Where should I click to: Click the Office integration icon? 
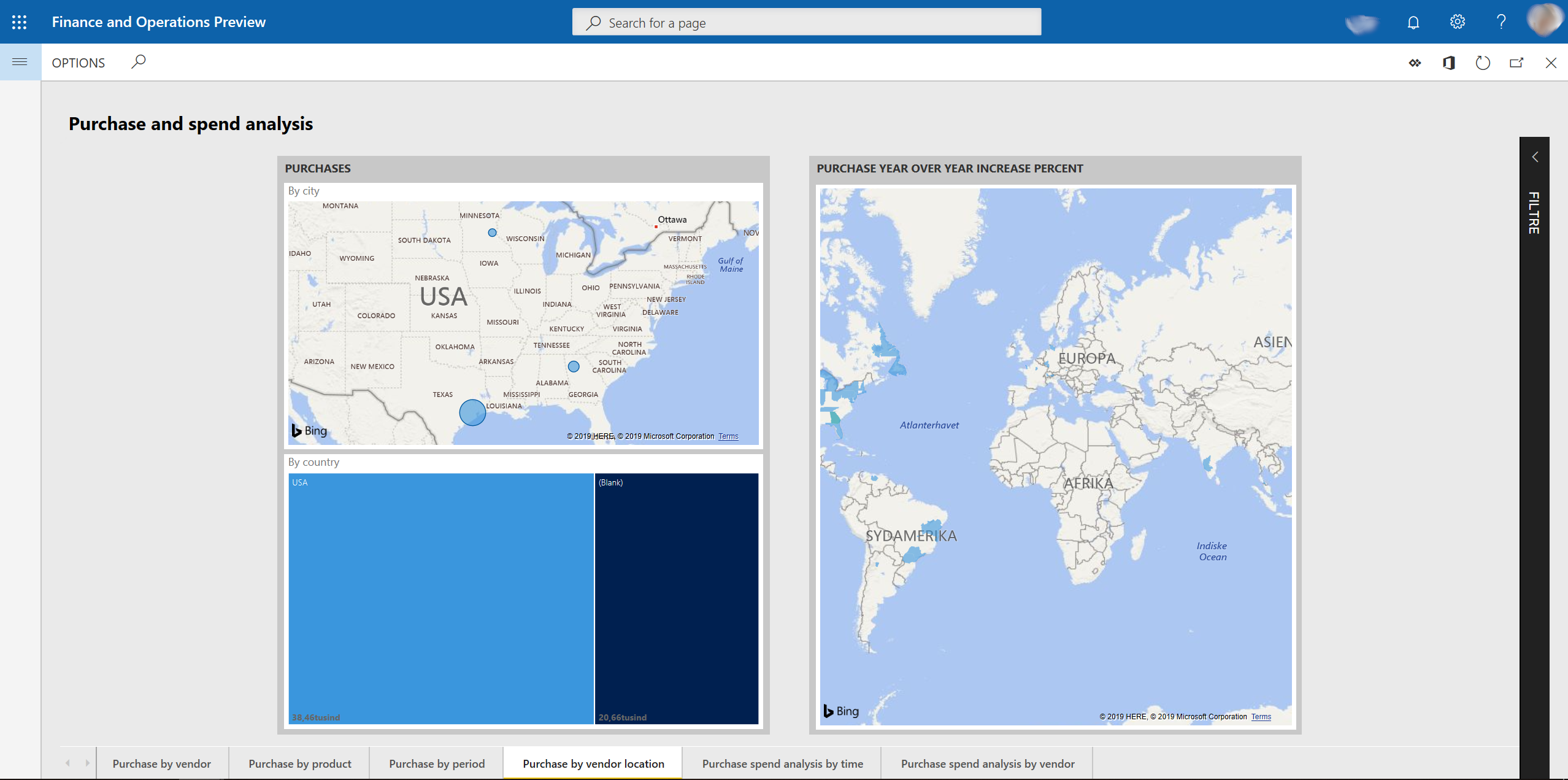tap(1447, 62)
